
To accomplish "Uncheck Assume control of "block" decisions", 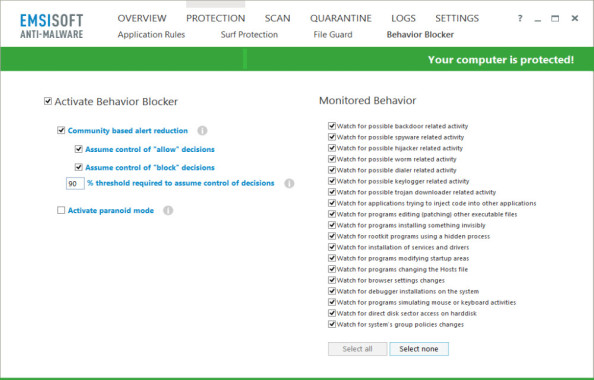I will [x=78, y=167].
